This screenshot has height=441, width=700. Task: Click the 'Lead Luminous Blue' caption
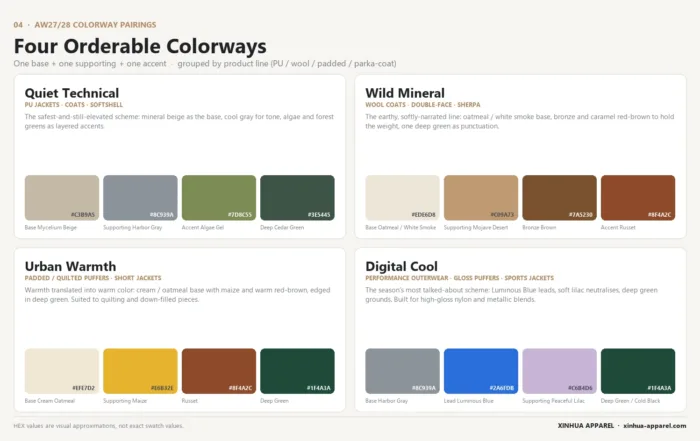[469, 400]
